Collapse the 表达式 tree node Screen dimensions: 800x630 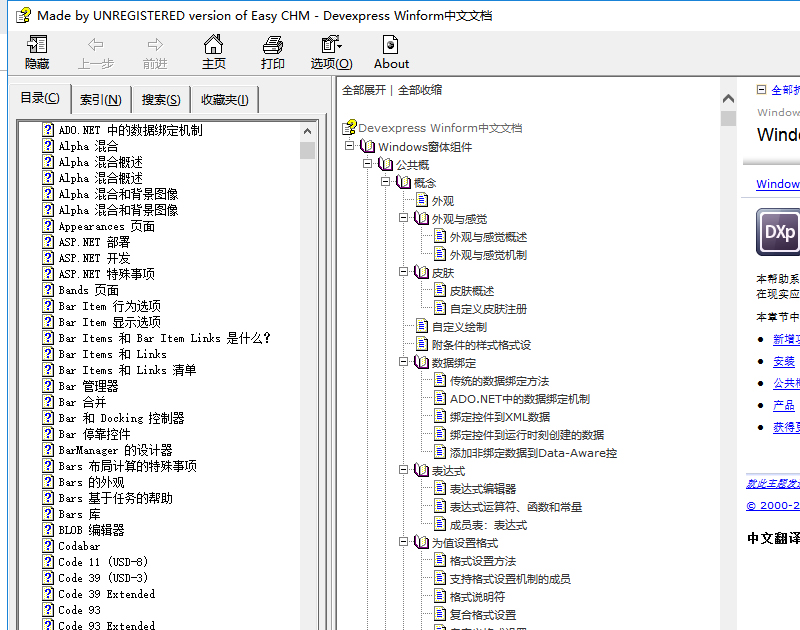403,470
